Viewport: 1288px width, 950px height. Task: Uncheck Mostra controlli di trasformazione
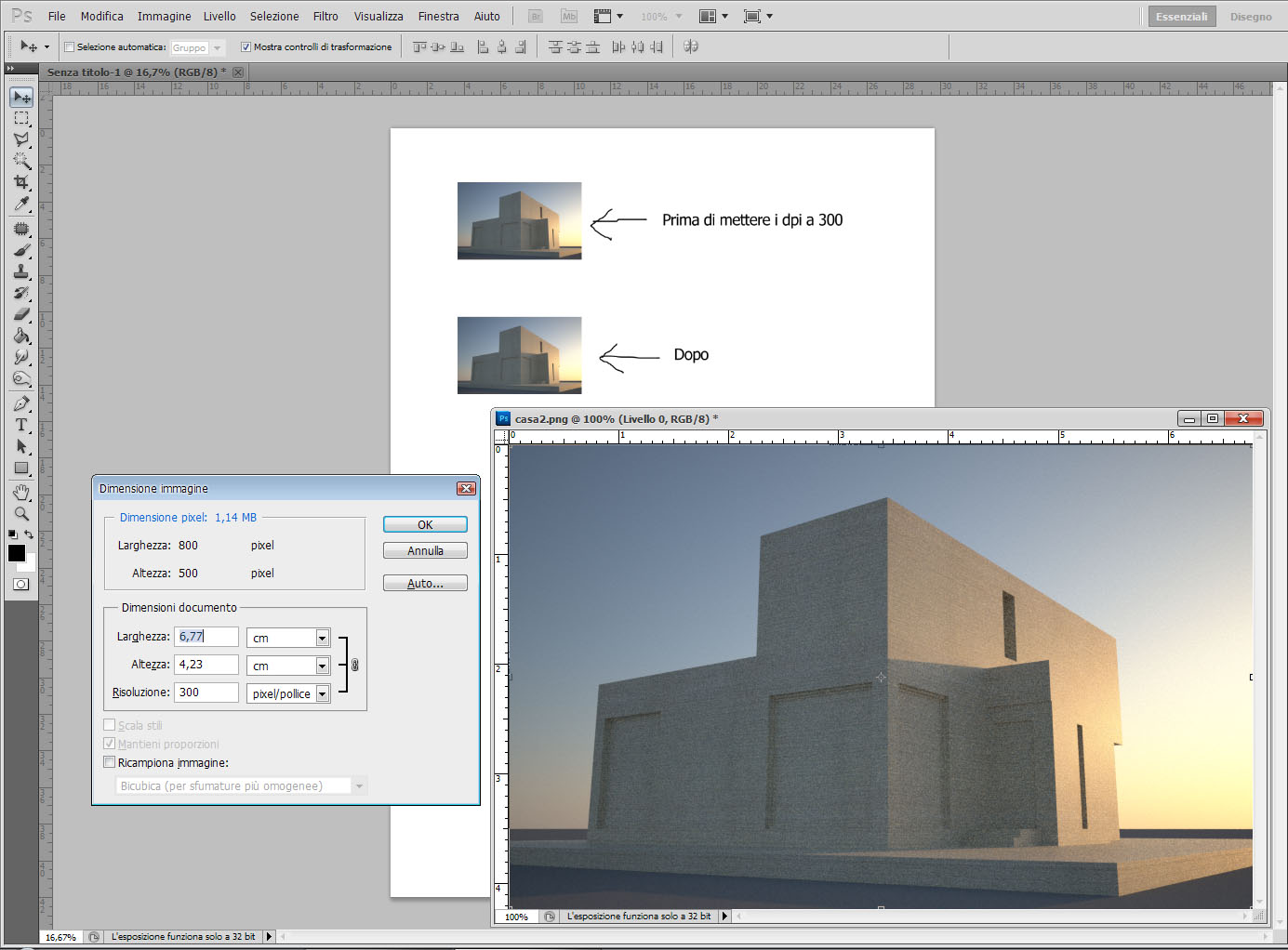tap(246, 47)
